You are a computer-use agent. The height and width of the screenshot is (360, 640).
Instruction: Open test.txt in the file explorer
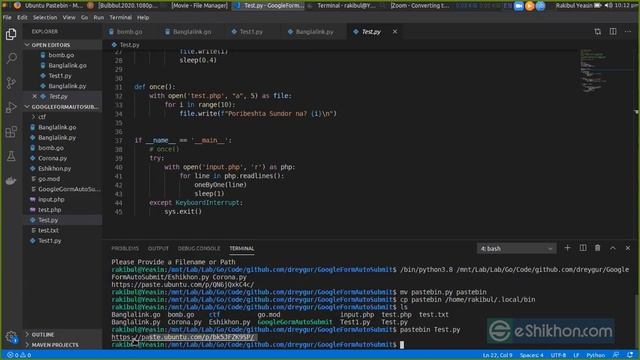click(x=48, y=231)
